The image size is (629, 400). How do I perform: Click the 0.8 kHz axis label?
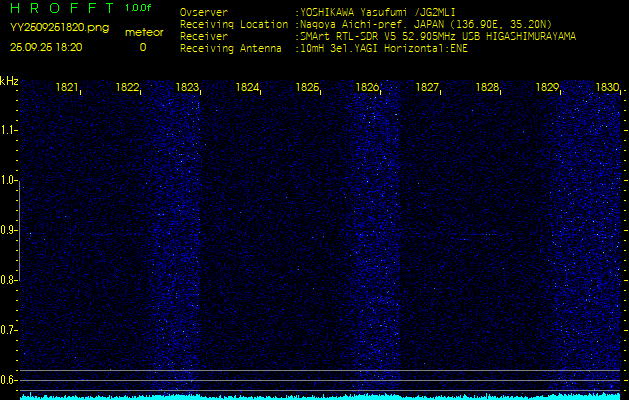(7, 280)
